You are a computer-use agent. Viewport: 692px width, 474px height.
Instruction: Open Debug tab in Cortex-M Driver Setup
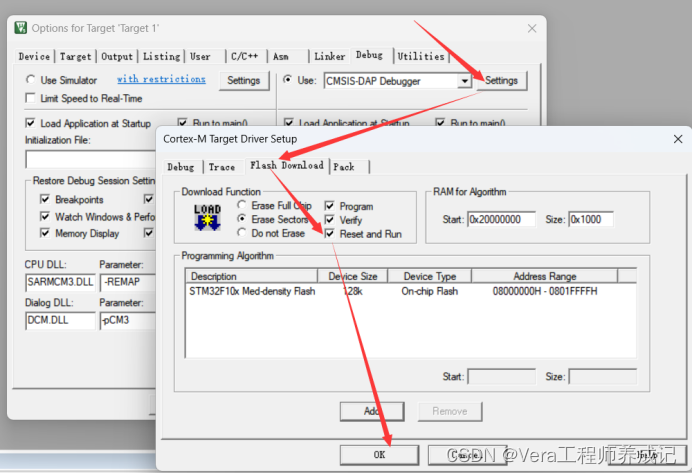point(181,167)
